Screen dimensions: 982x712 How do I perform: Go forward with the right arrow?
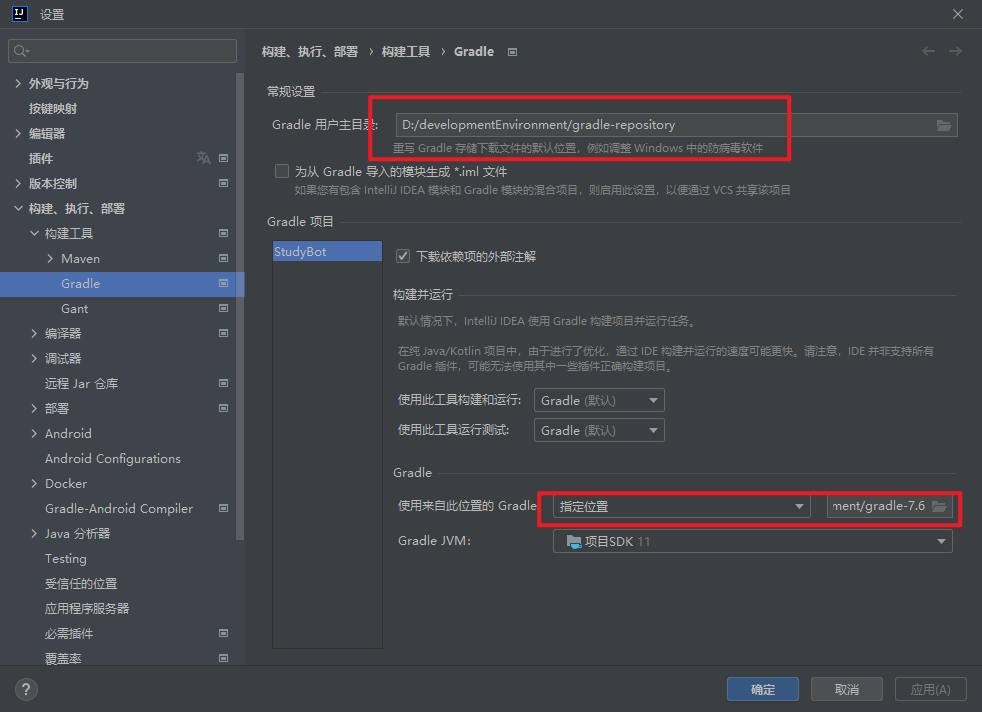pyautogui.click(x=955, y=51)
